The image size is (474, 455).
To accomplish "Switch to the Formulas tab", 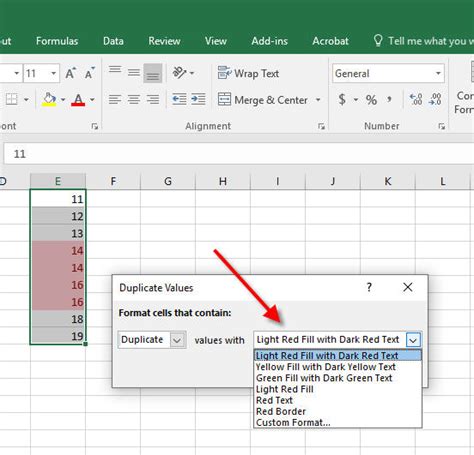I will (57, 41).
